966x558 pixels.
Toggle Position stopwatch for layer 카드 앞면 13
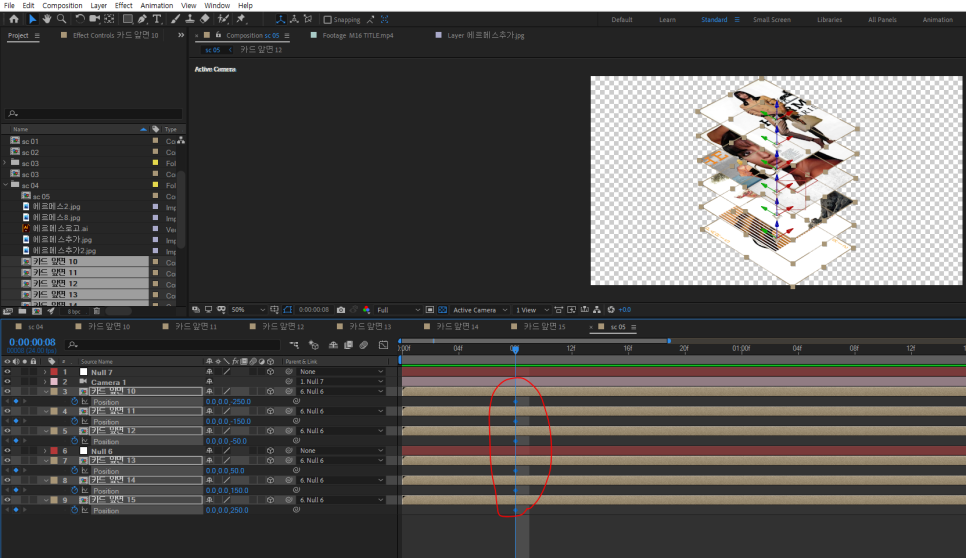[75, 471]
